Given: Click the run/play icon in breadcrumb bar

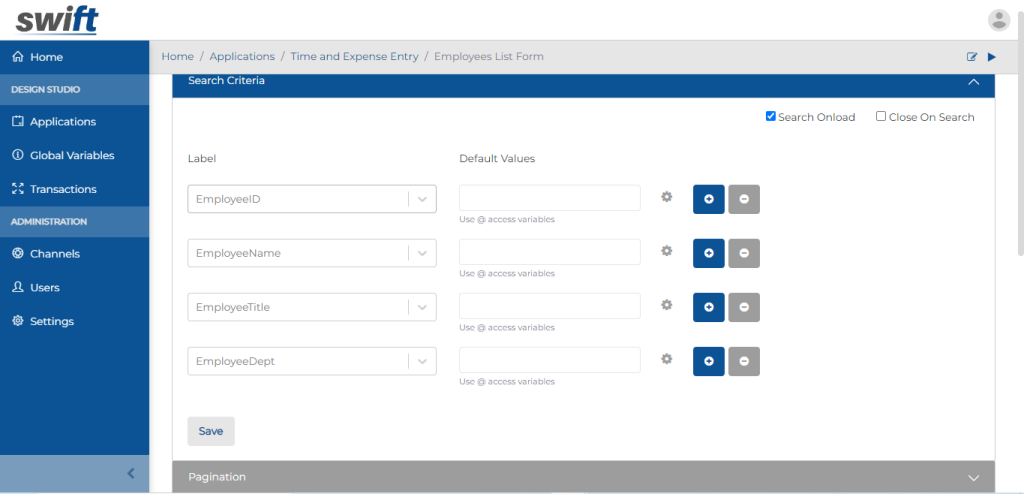Looking at the screenshot, I should tap(992, 57).
